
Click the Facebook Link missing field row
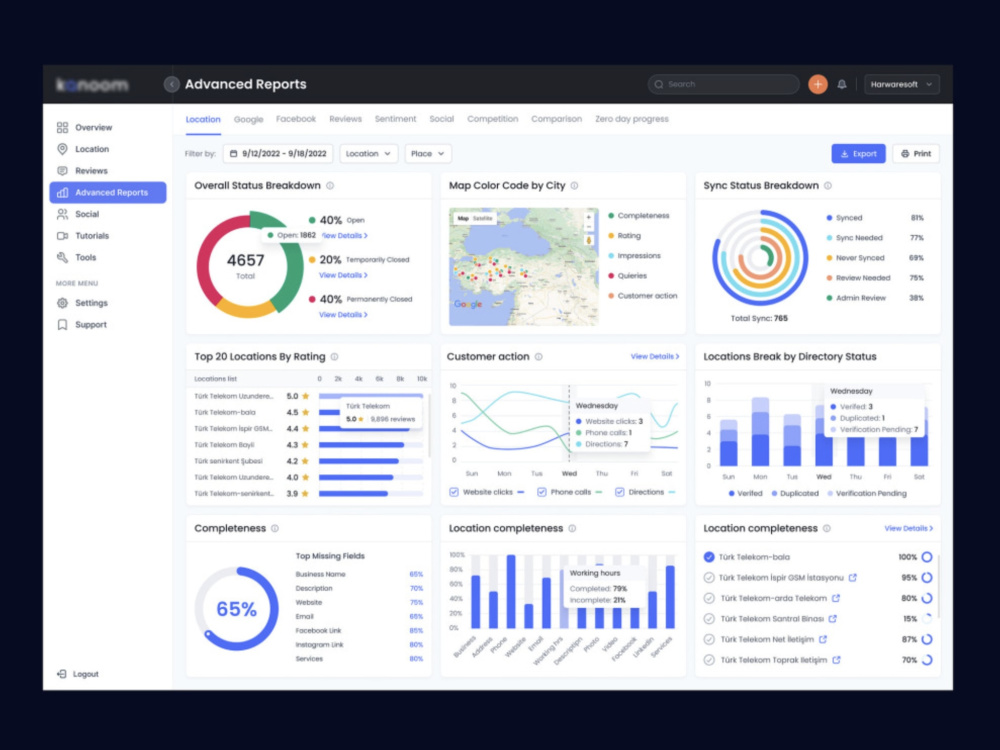[x=359, y=631]
